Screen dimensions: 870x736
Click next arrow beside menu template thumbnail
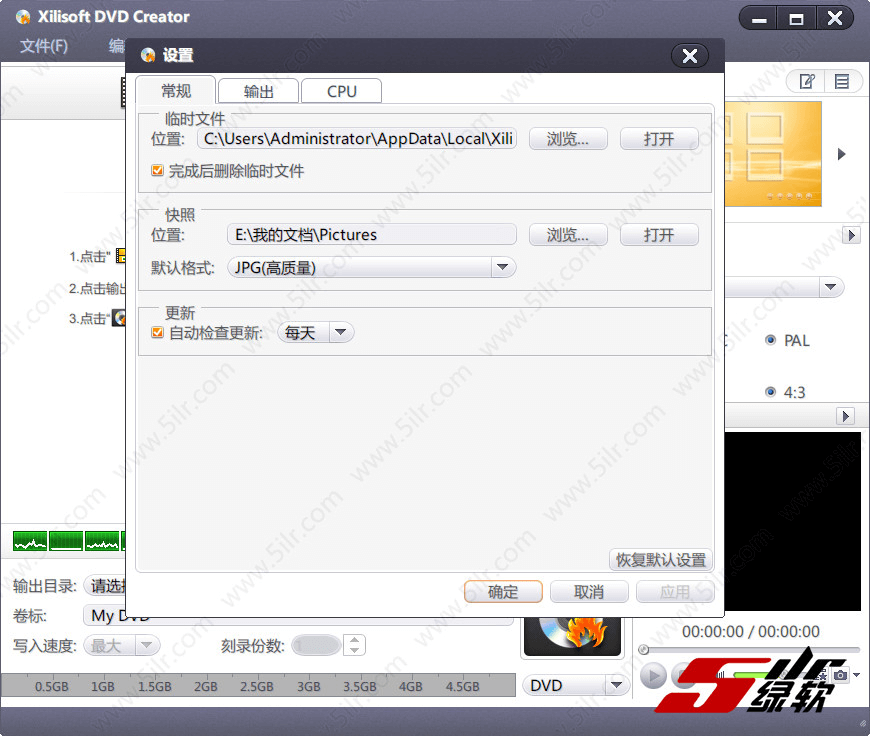tap(842, 154)
